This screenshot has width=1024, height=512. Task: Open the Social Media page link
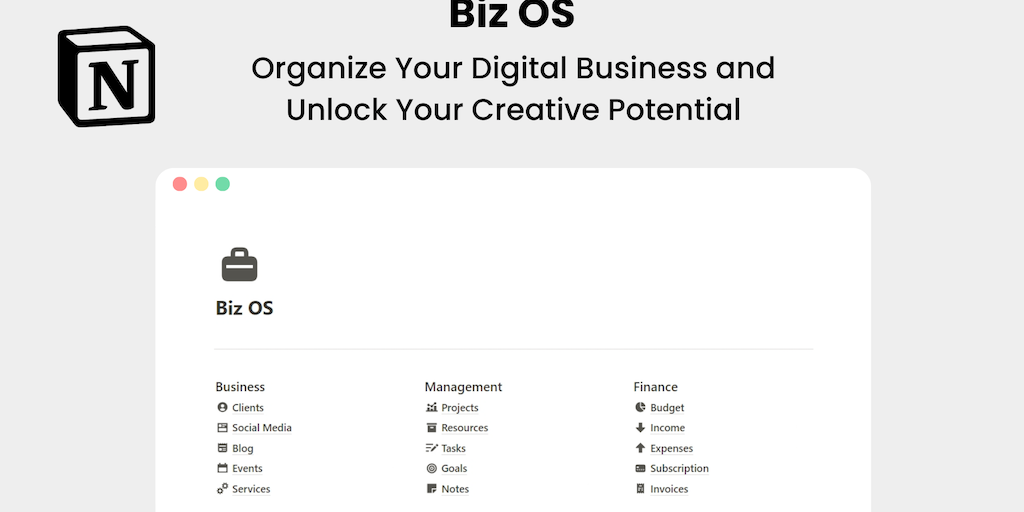click(x=262, y=428)
